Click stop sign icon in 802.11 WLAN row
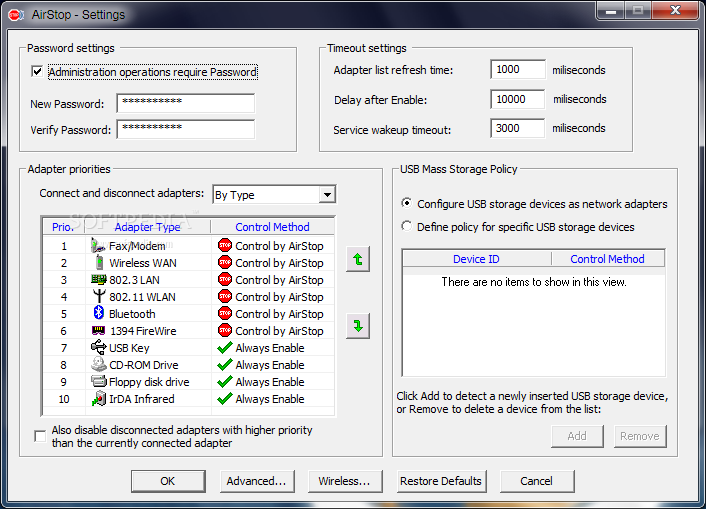 click(x=225, y=296)
